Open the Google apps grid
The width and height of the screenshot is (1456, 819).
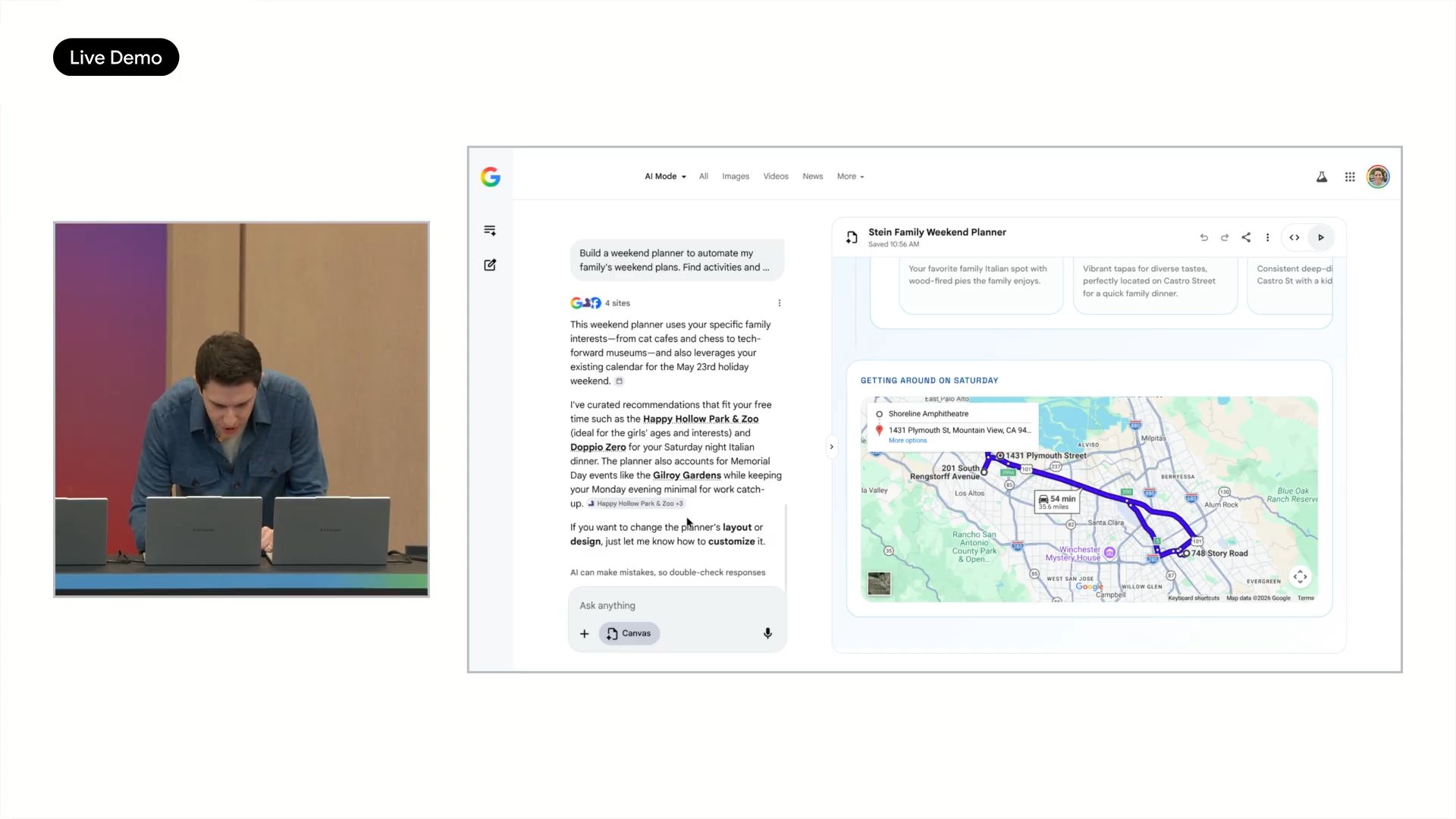pyautogui.click(x=1350, y=177)
